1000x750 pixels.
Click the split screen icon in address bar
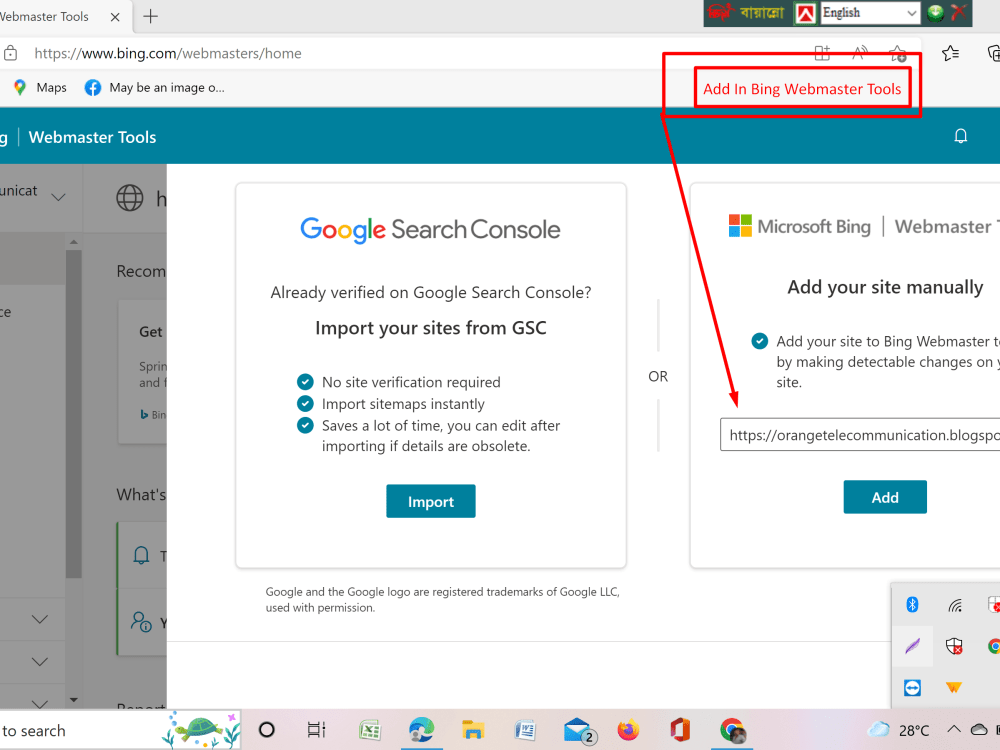tap(822, 53)
